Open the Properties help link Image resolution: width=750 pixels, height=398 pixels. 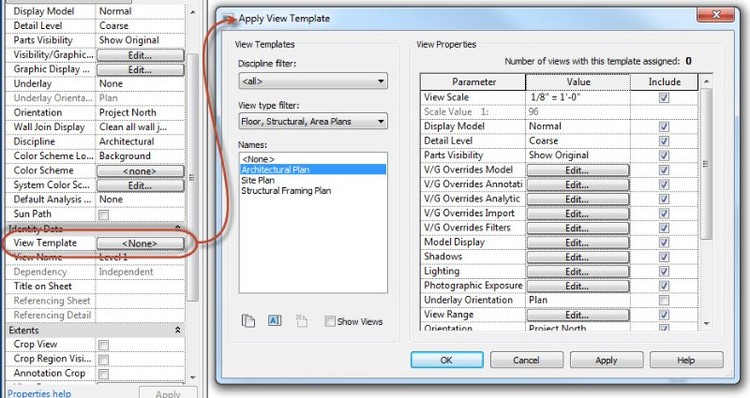point(39,393)
